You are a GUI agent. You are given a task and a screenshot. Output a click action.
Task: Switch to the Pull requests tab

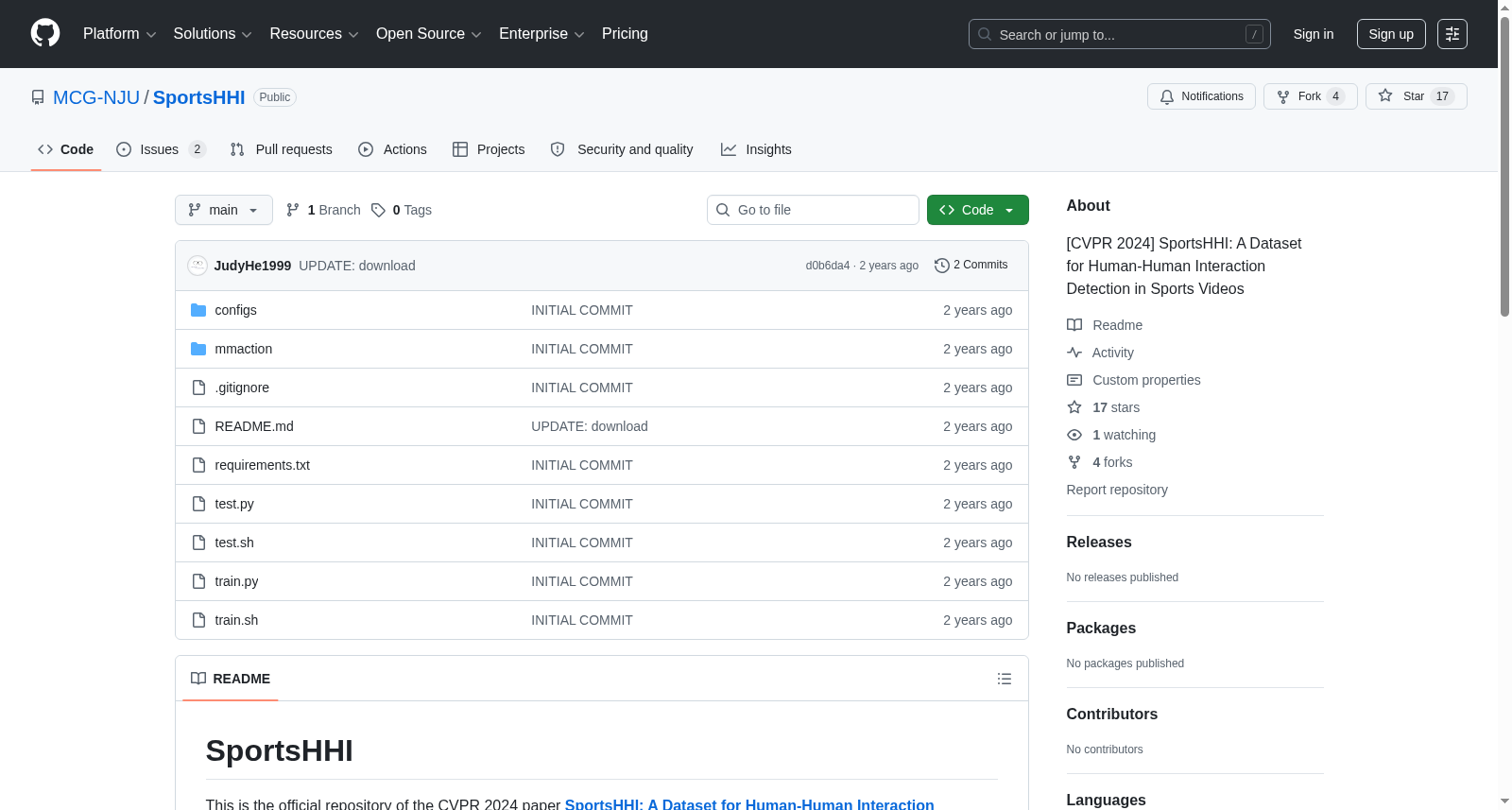(x=282, y=149)
